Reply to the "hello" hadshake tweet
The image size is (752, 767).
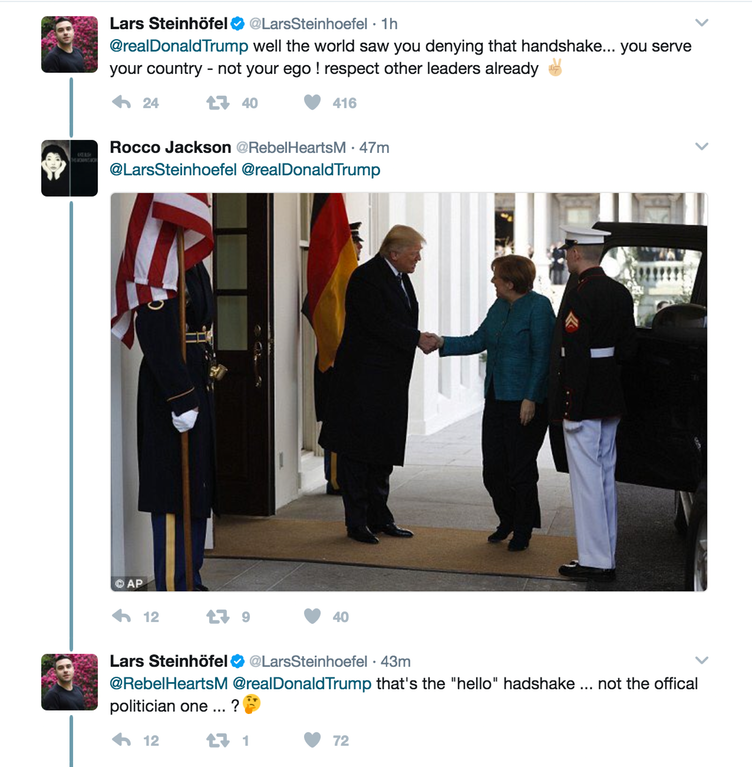tap(121, 740)
